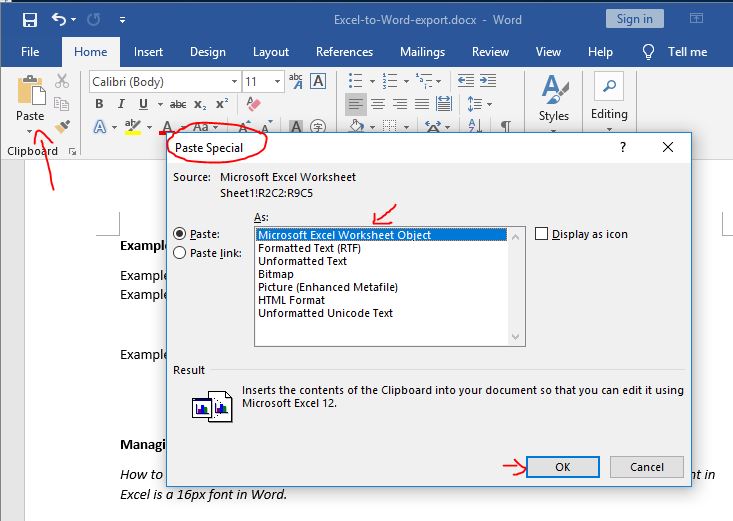Image resolution: width=733 pixels, height=521 pixels.
Task: Apply the red font color
Action: click(167, 127)
